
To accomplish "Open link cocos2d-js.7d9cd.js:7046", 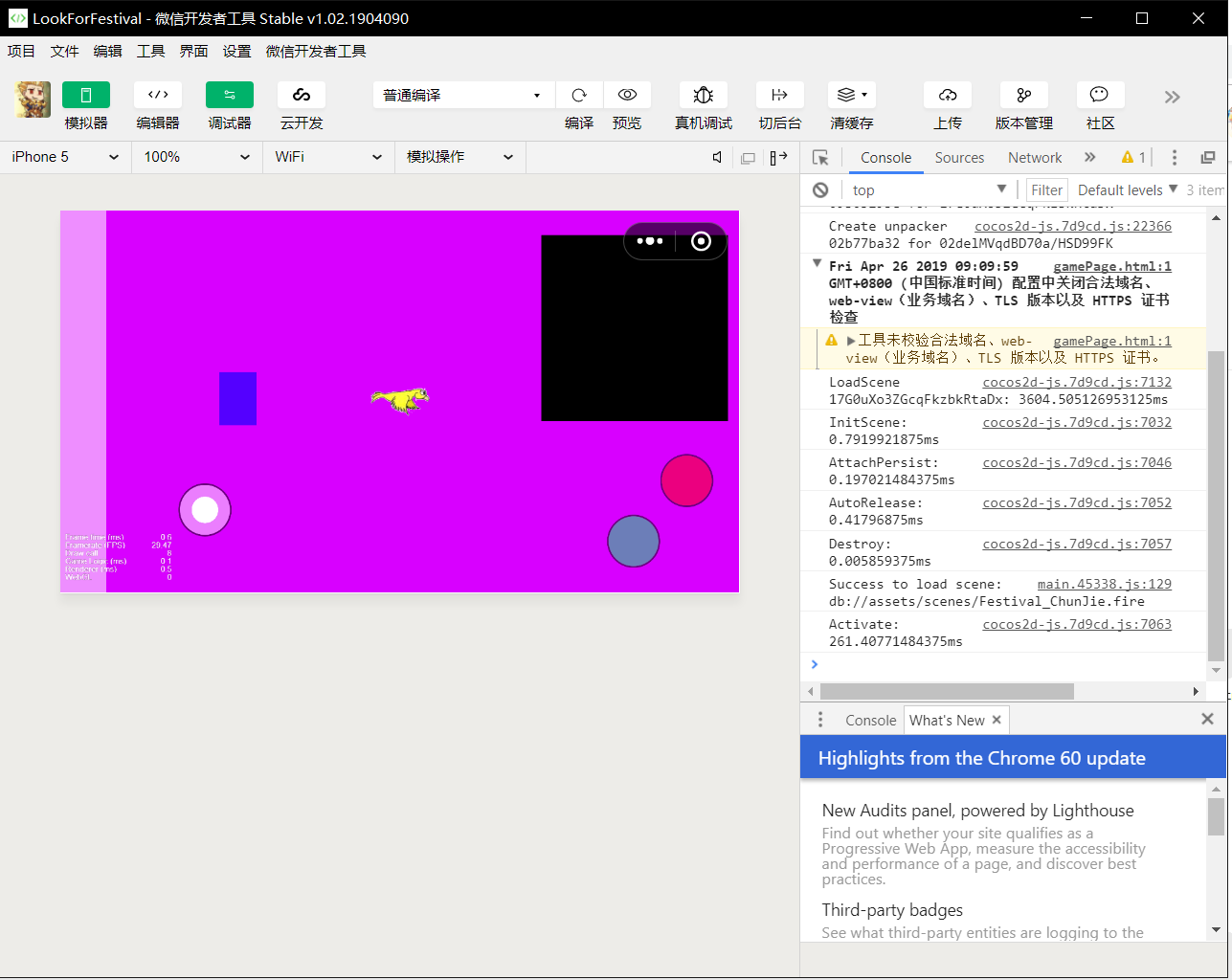I will (x=1077, y=462).
